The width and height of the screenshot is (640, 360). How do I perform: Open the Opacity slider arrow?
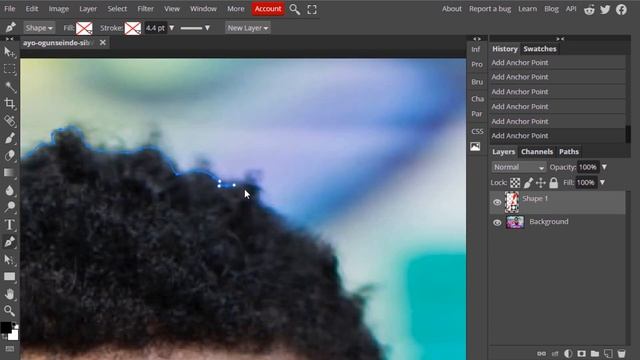604,167
